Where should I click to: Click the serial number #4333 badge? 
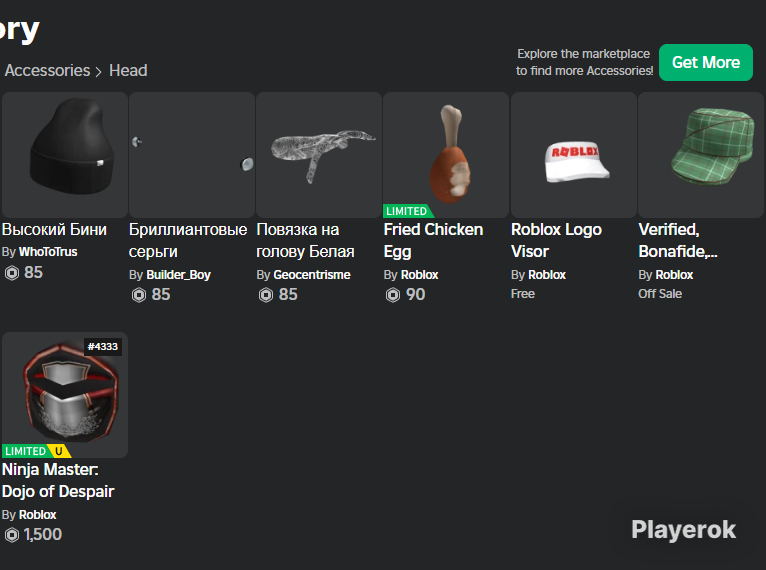103,347
